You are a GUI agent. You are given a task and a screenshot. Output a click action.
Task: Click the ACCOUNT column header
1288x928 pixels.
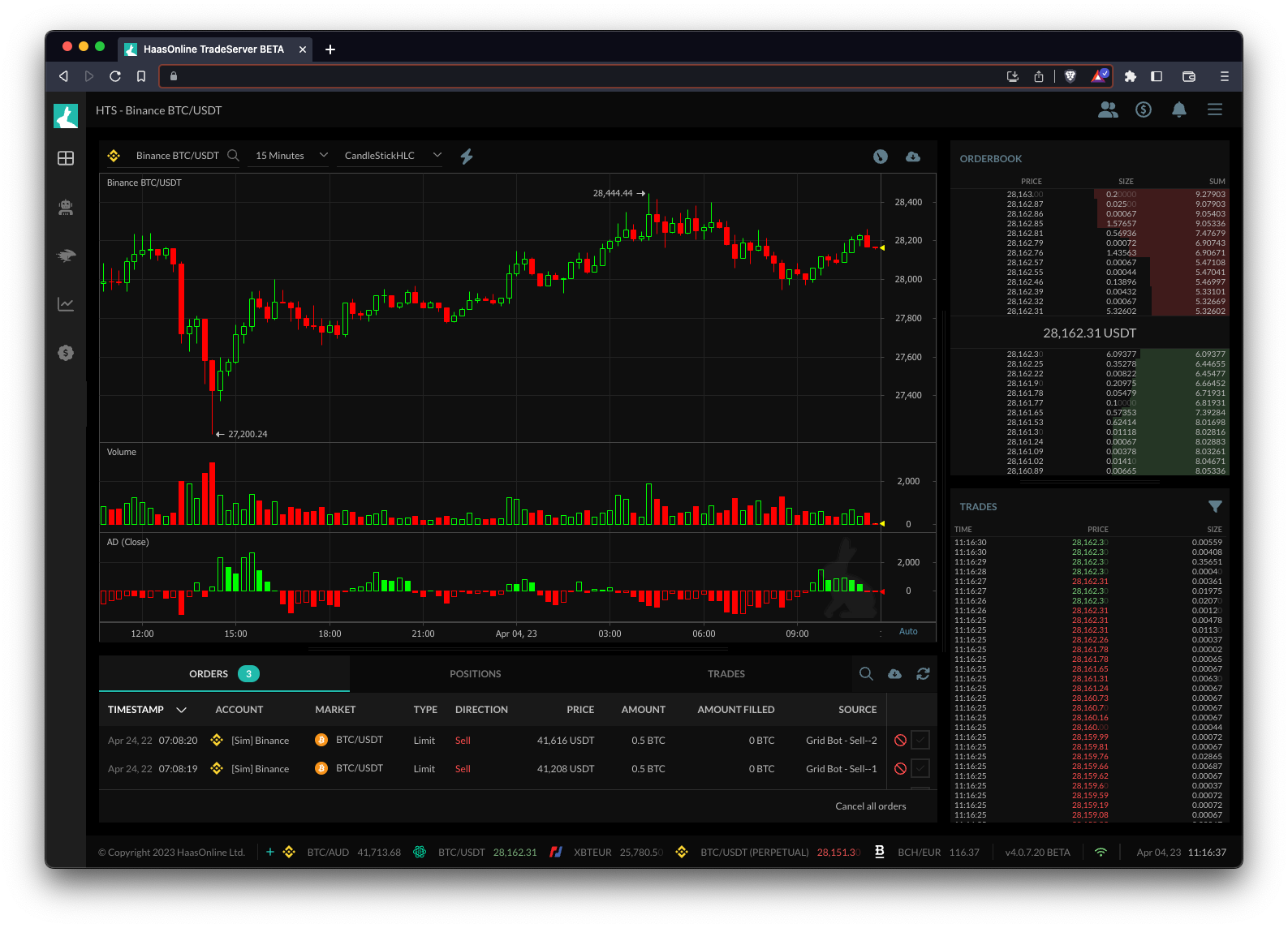[x=239, y=710]
